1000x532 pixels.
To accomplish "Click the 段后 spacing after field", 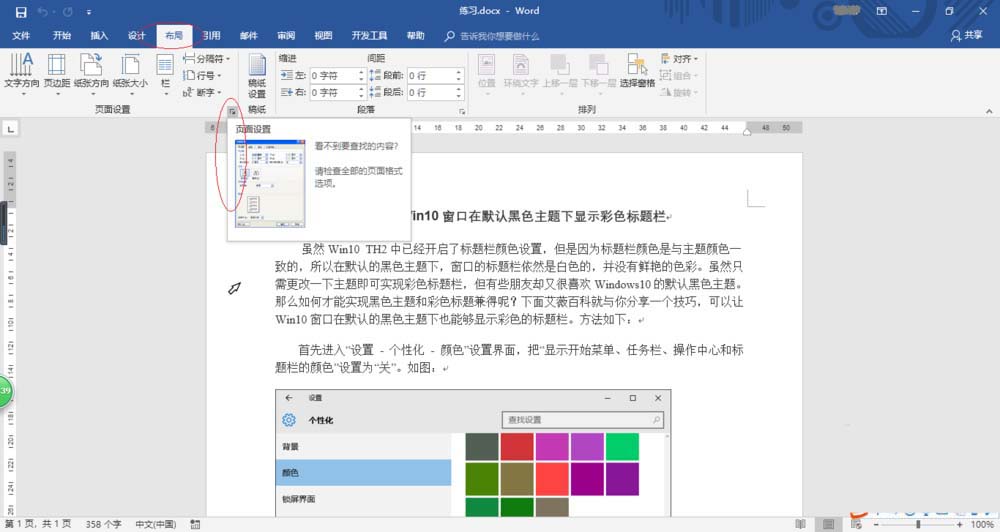I will tap(431, 92).
